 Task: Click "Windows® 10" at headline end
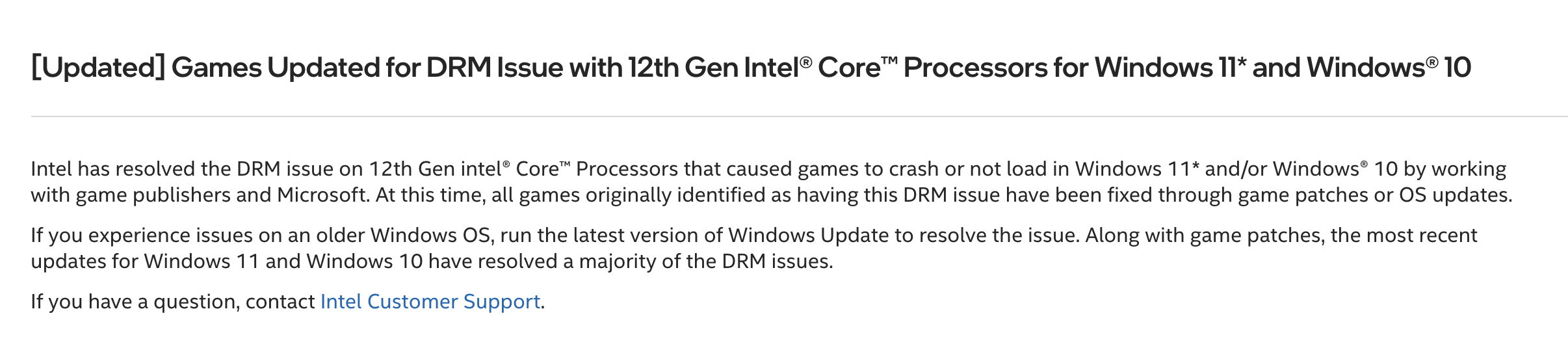click(1388, 68)
